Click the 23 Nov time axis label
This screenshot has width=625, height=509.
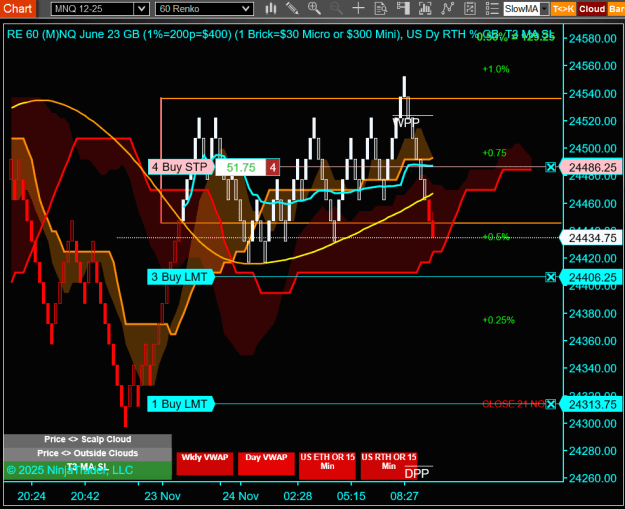tap(162, 496)
